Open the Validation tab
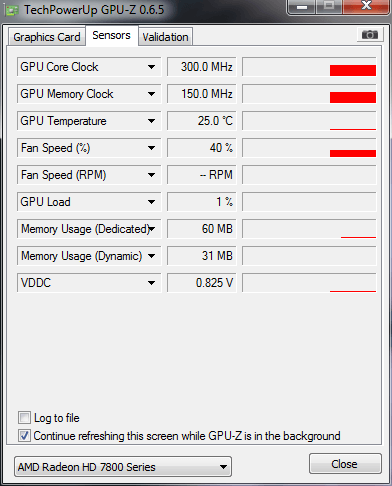Viewport: 392px width, 486px height. click(165, 37)
